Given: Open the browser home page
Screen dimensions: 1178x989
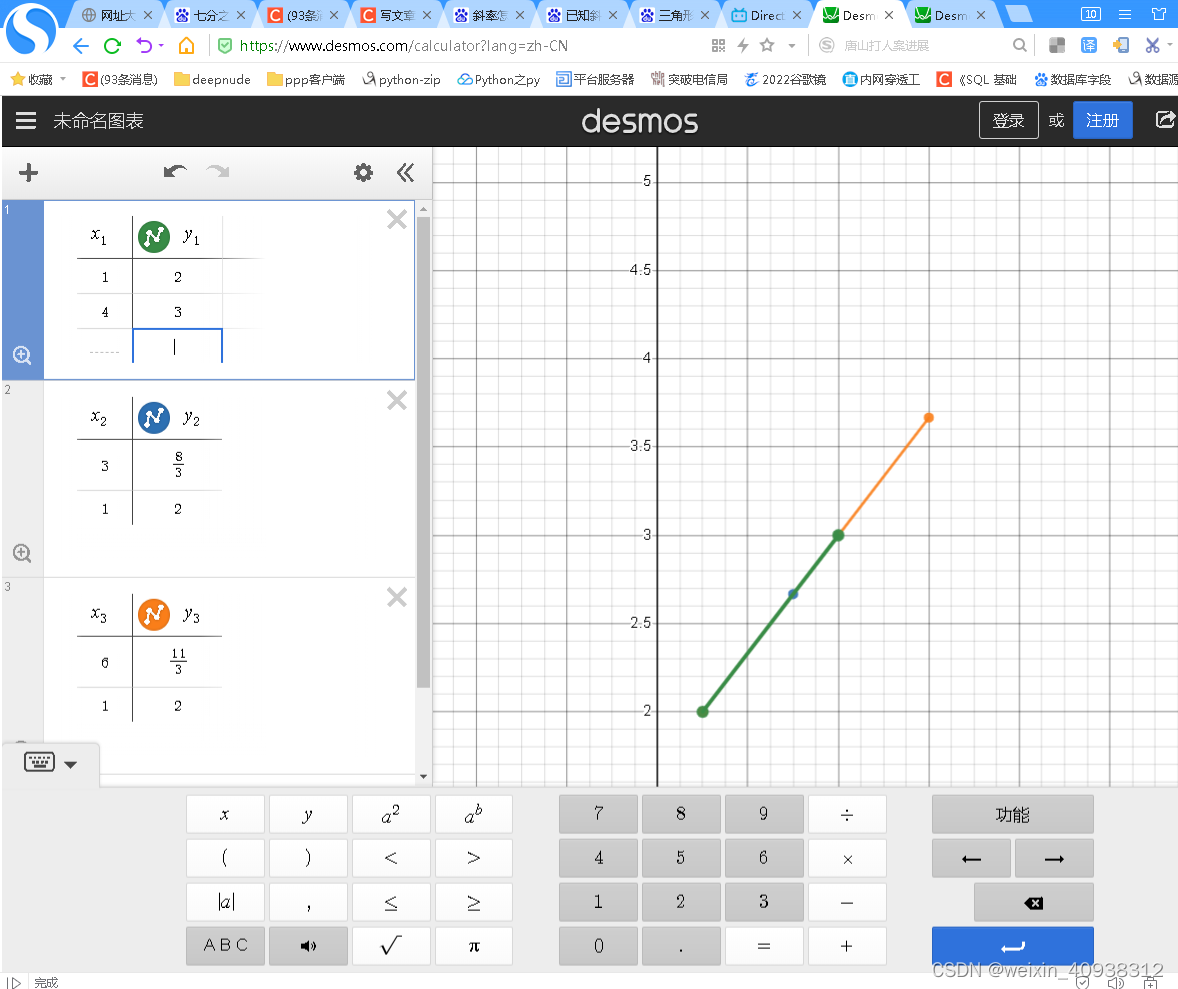Looking at the screenshot, I should coord(186,46).
